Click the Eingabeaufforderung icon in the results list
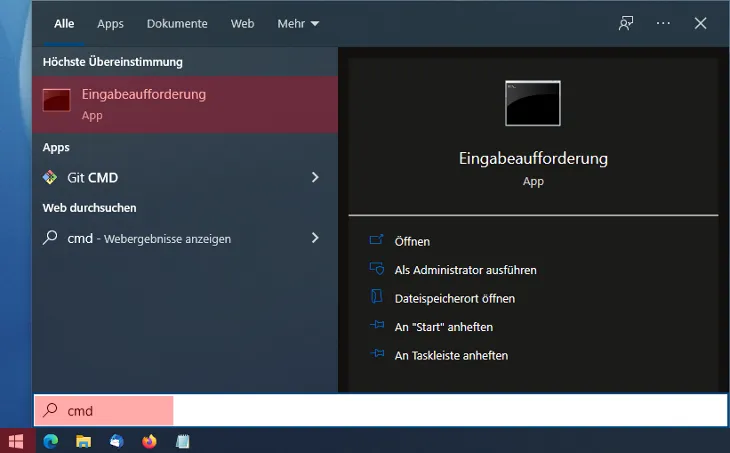 coord(56,100)
